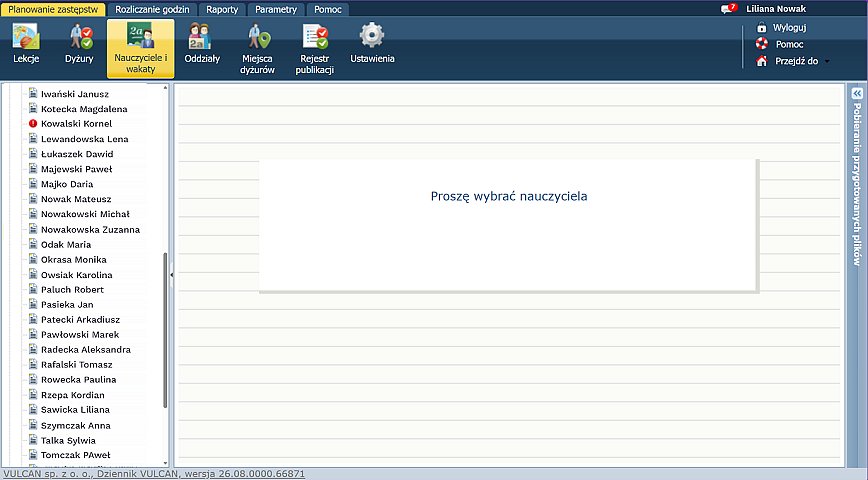Screen dimensions: 868x480
Task: Select teacher Rowecka Paulina
Action: pos(79,379)
